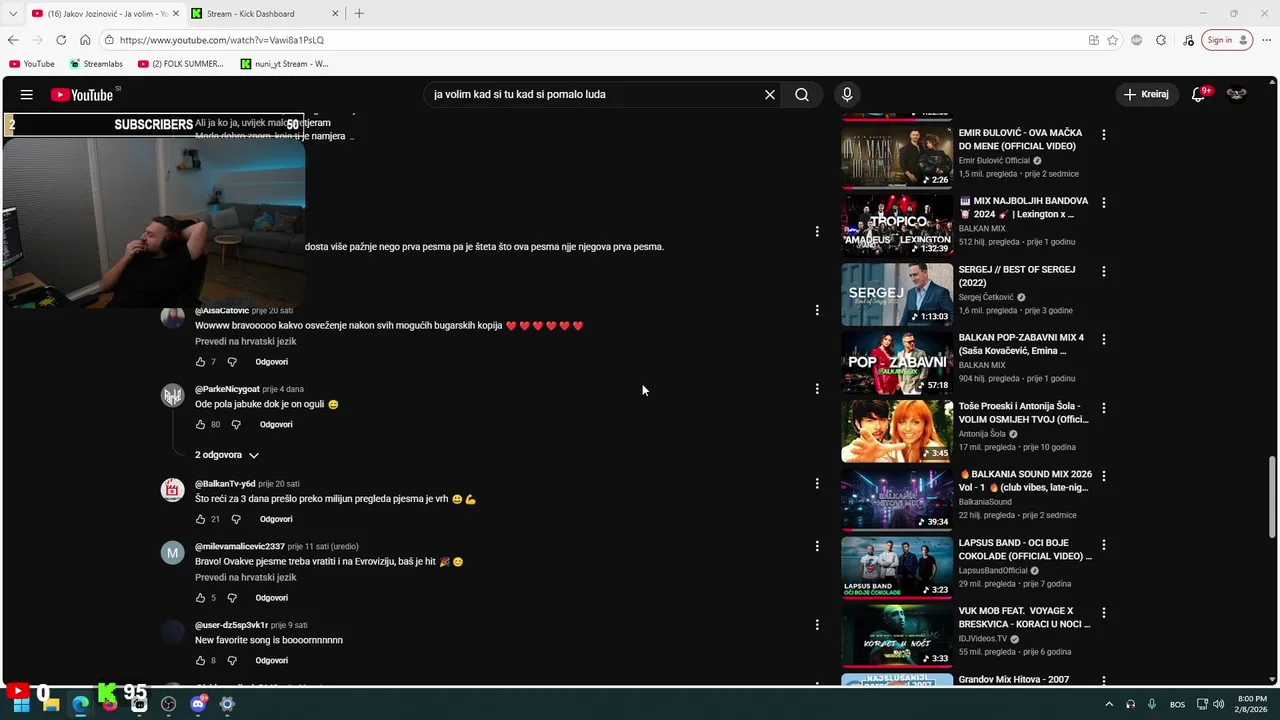Open more options for EMIR ĐULOVIĆ video
Viewport: 1280px width, 720px height.
point(1104,134)
